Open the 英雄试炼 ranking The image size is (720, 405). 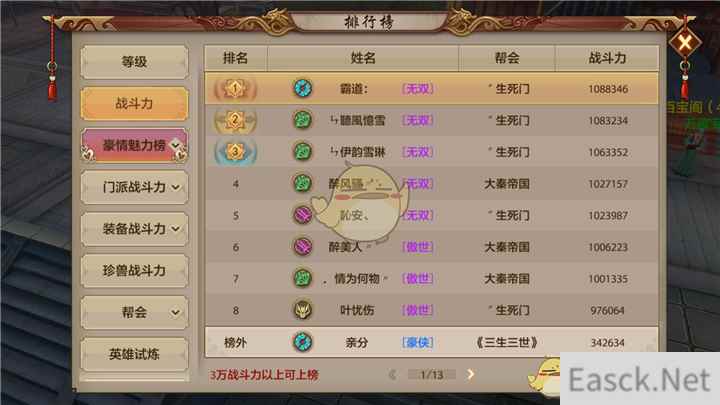135,354
